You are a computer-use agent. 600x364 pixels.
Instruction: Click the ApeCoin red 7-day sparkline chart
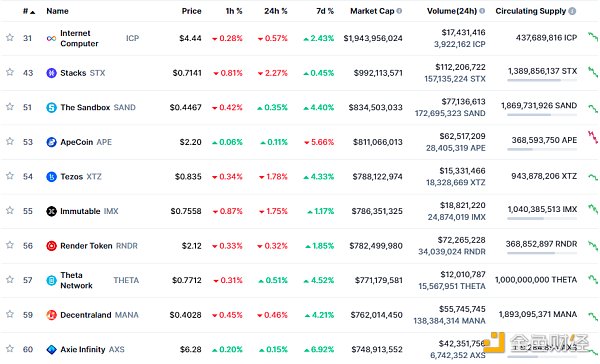pyautogui.click(x=593, y=137)
